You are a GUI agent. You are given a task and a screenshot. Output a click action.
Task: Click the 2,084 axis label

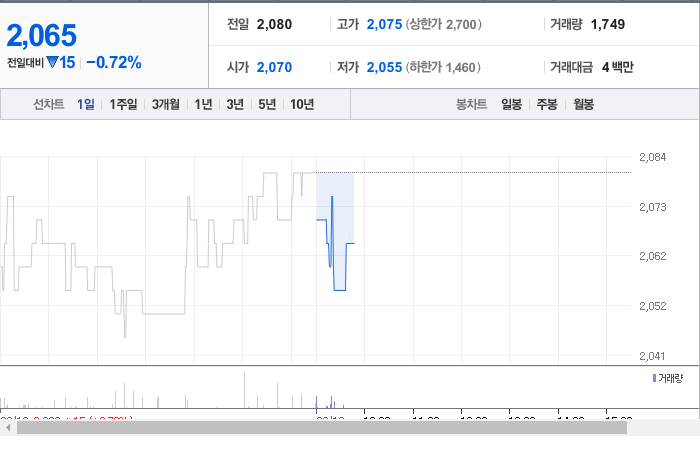[x=652, y=157]
